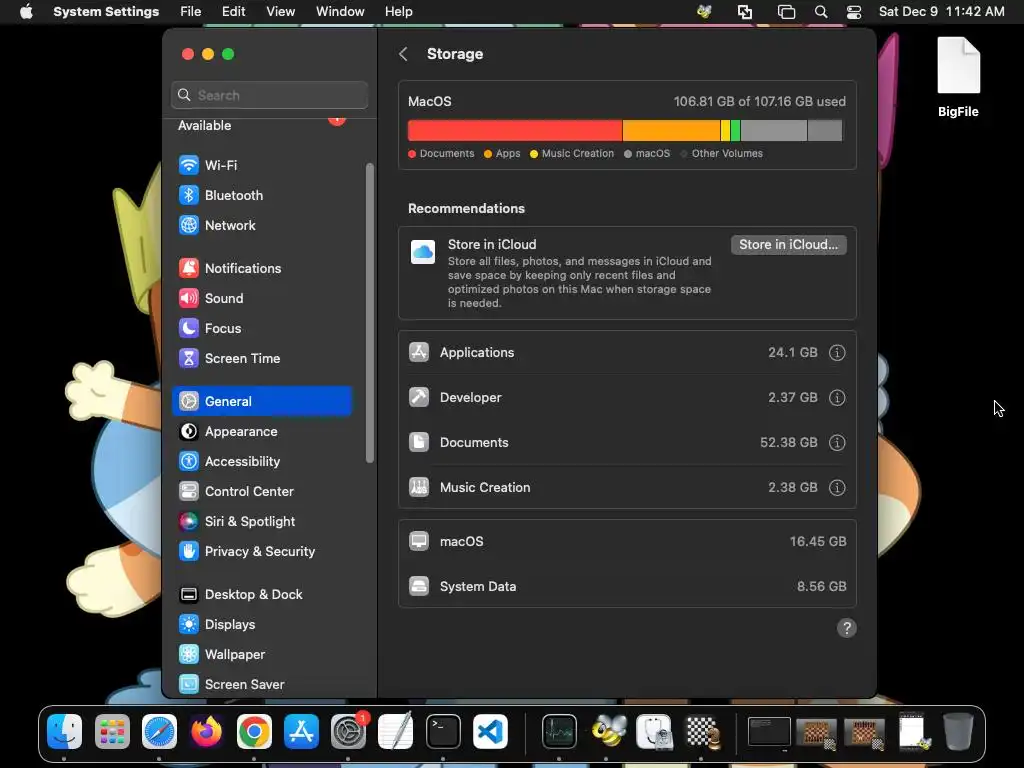
Task: Open the File menu
Action: [191, 12]
